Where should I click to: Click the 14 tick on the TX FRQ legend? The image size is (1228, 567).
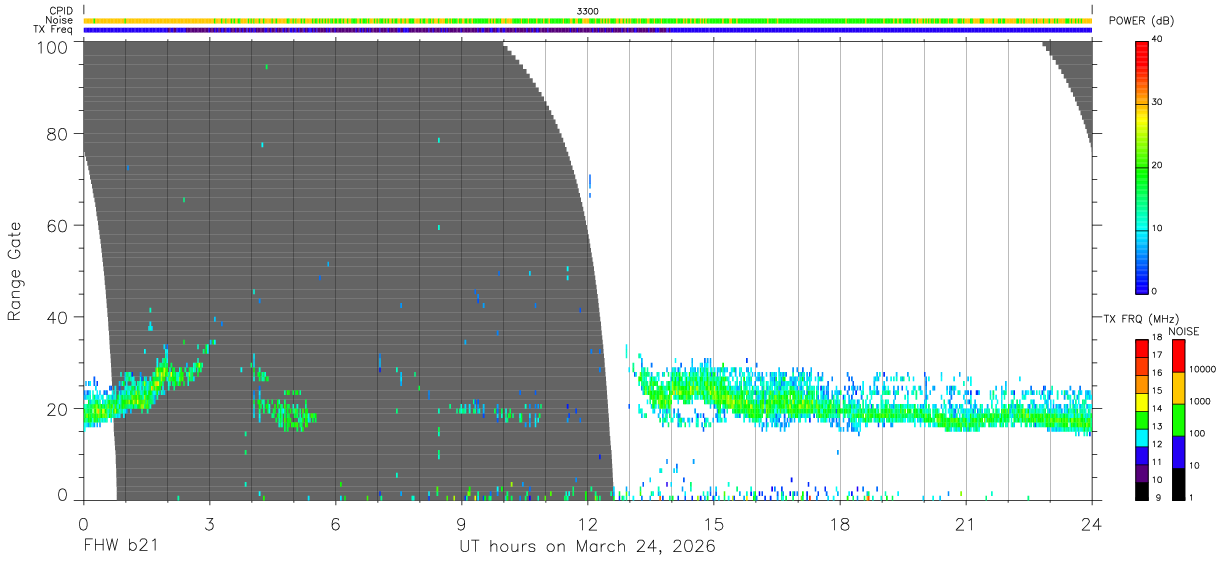(x=1157, y=408)
